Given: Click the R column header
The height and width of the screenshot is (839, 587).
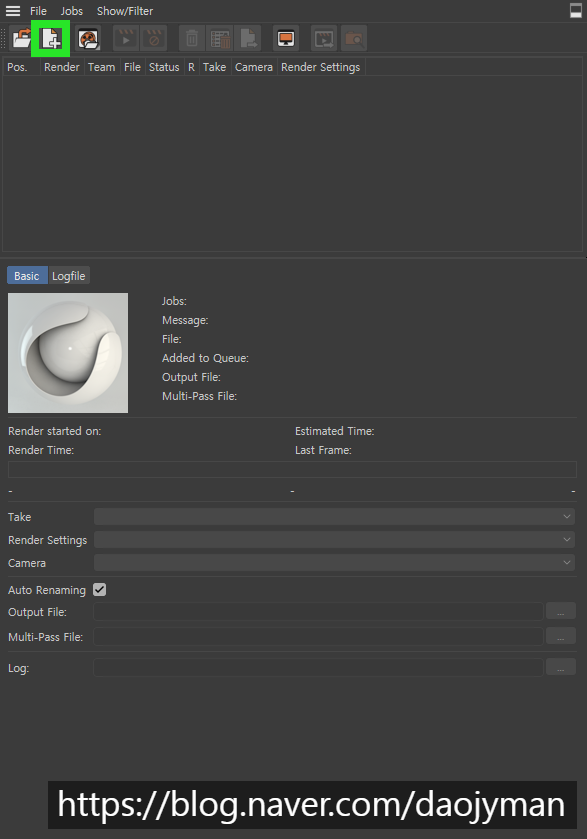Looking at the screenshot, I should [x=191, y=67].
